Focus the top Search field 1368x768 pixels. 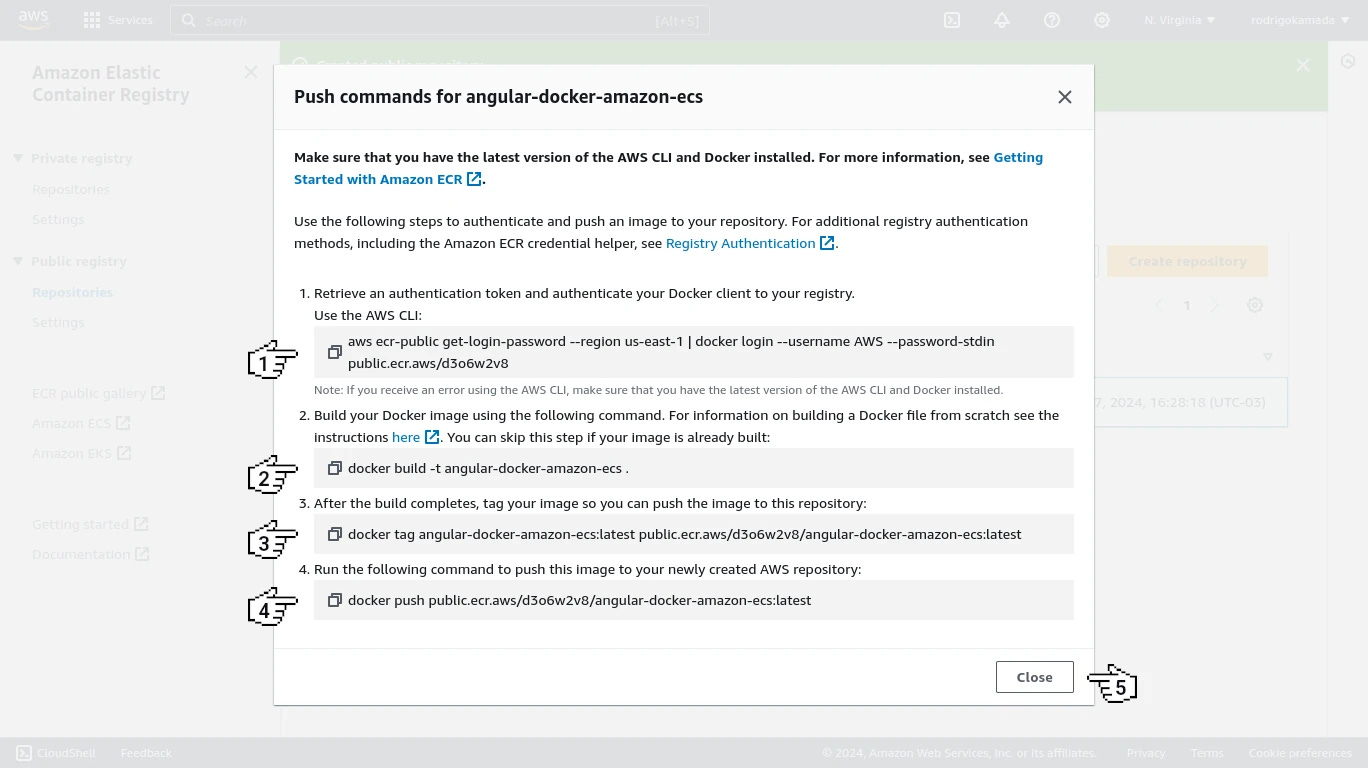[x=440, y=20]
